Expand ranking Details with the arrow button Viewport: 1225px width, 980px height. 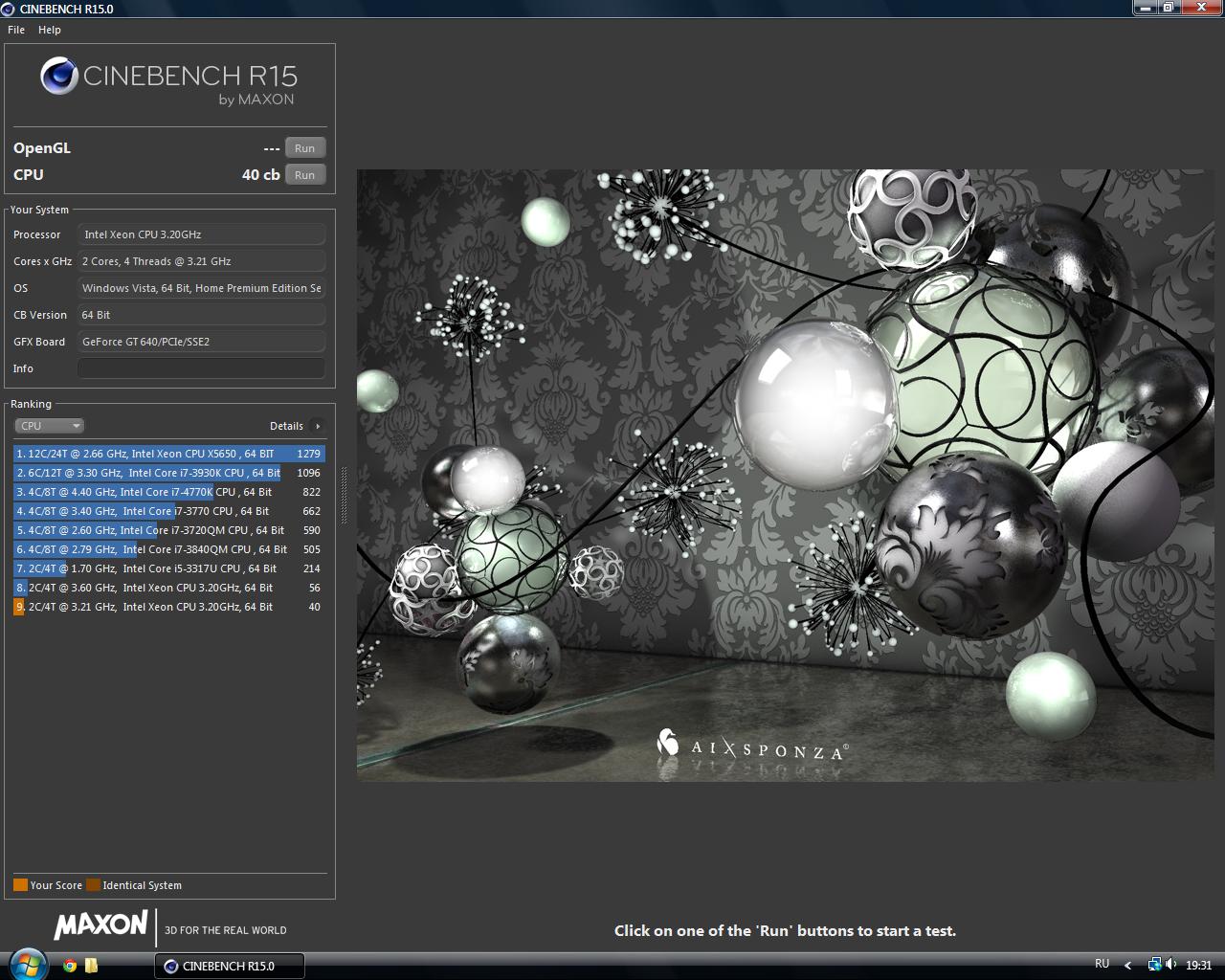click(x=318, y=426)
